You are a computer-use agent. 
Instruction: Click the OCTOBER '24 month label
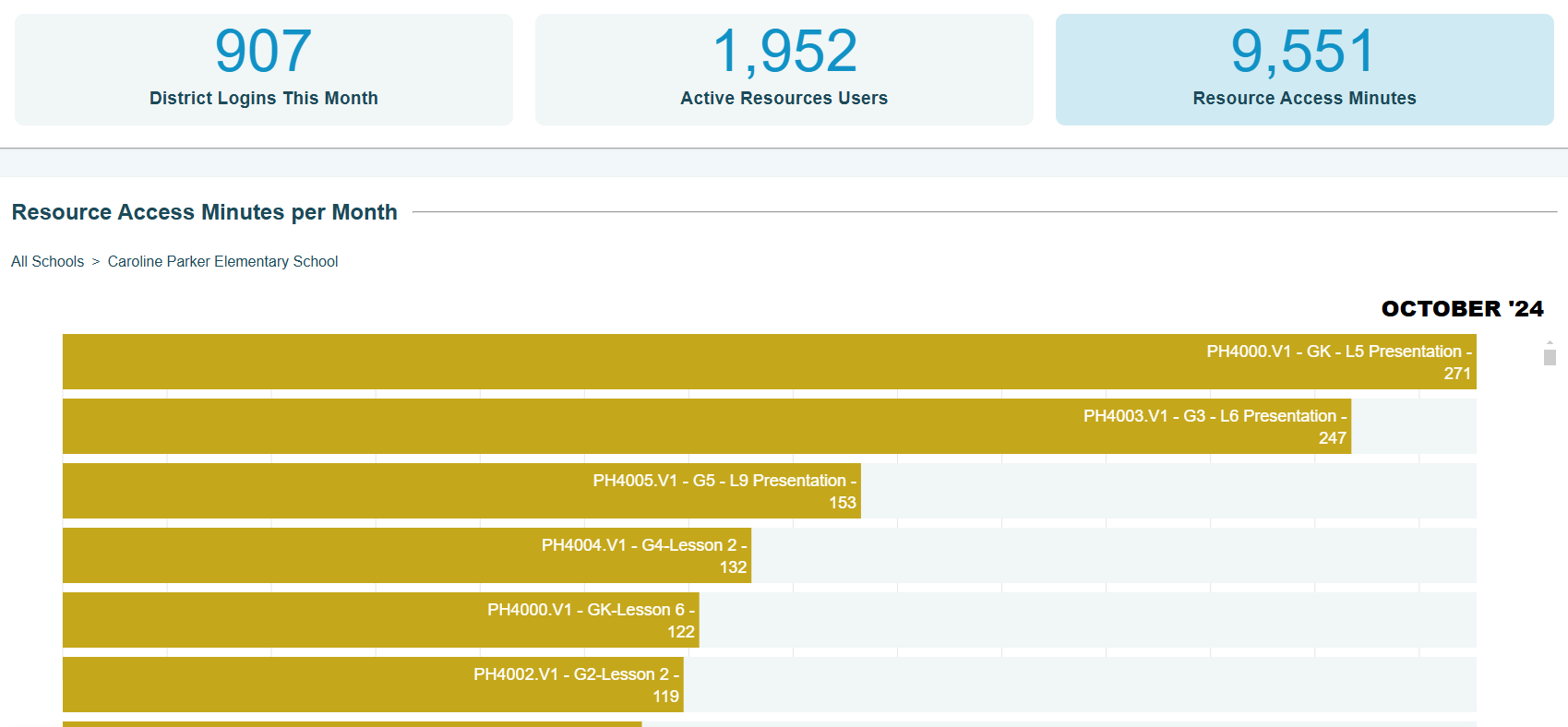tap(1462, 309)
